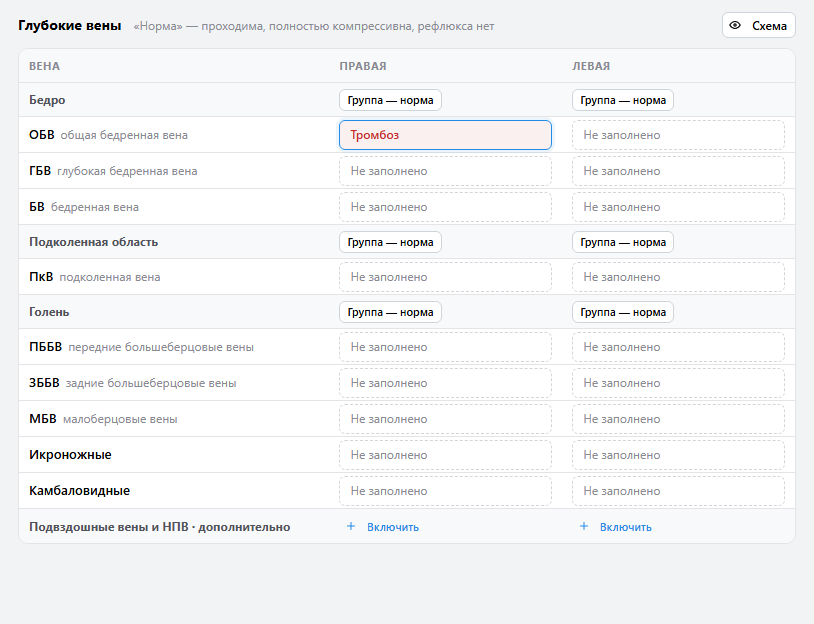Click the Подвздошные вены и НПВ label

(x=159, y=527)
